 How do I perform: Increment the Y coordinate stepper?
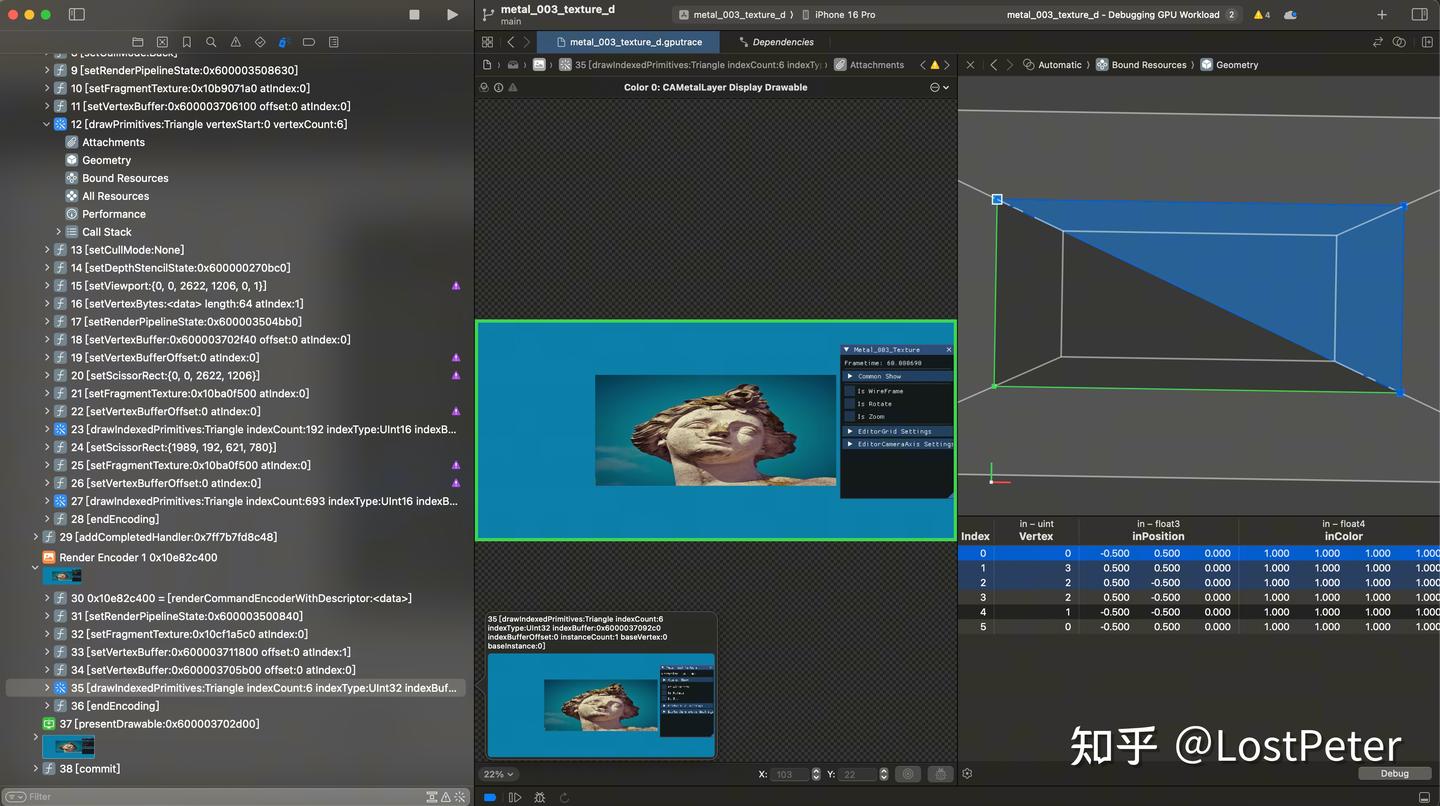click(x=884, y=771)
